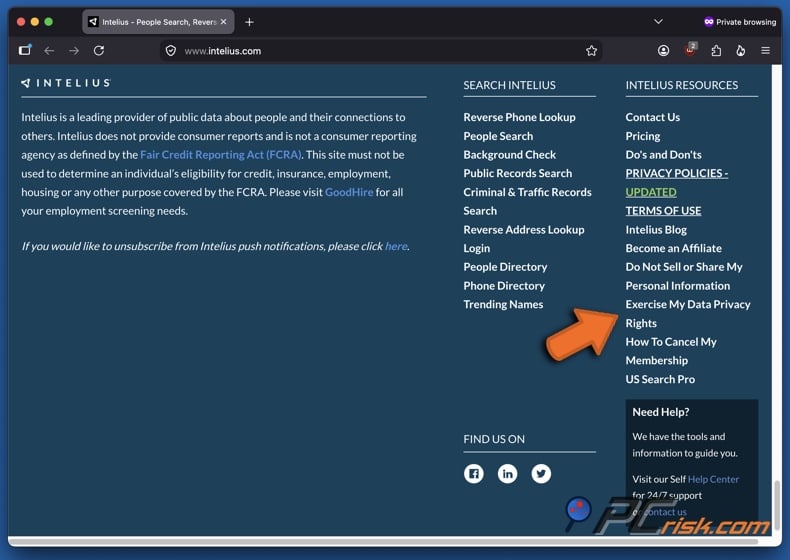Viewport: 790px width, 560px height.
Task: Click the flame forget button icon
Action: point(741,50)
